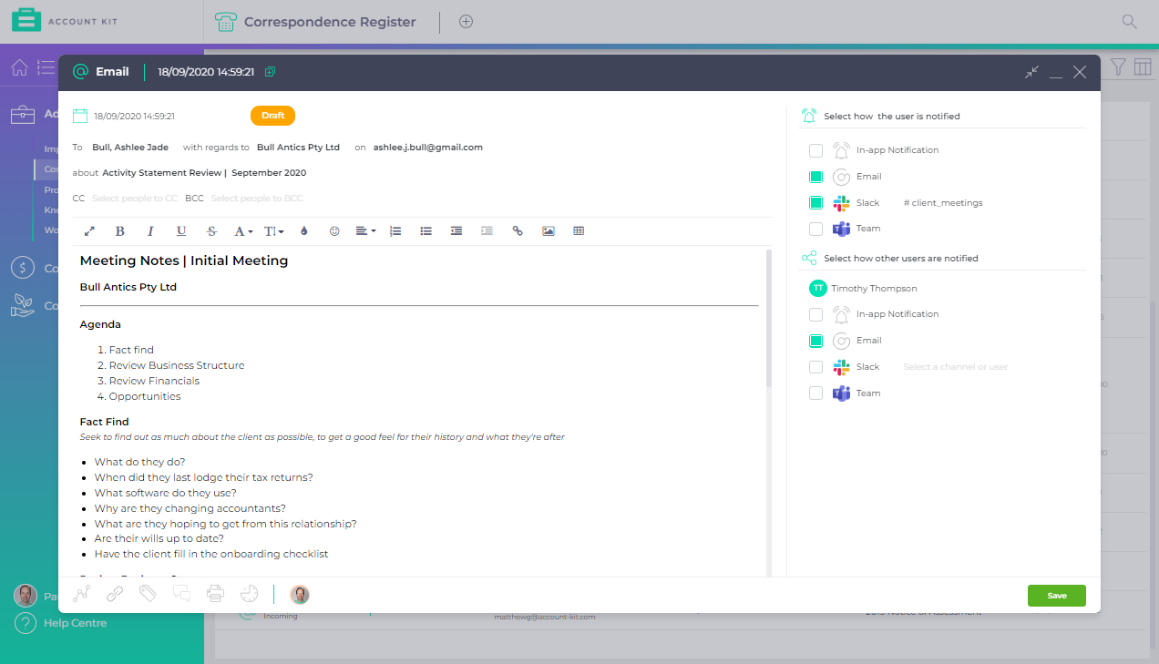Screen dimensions: 1159x664
Task: Open the print option for this correspondence
Action: 215,594
